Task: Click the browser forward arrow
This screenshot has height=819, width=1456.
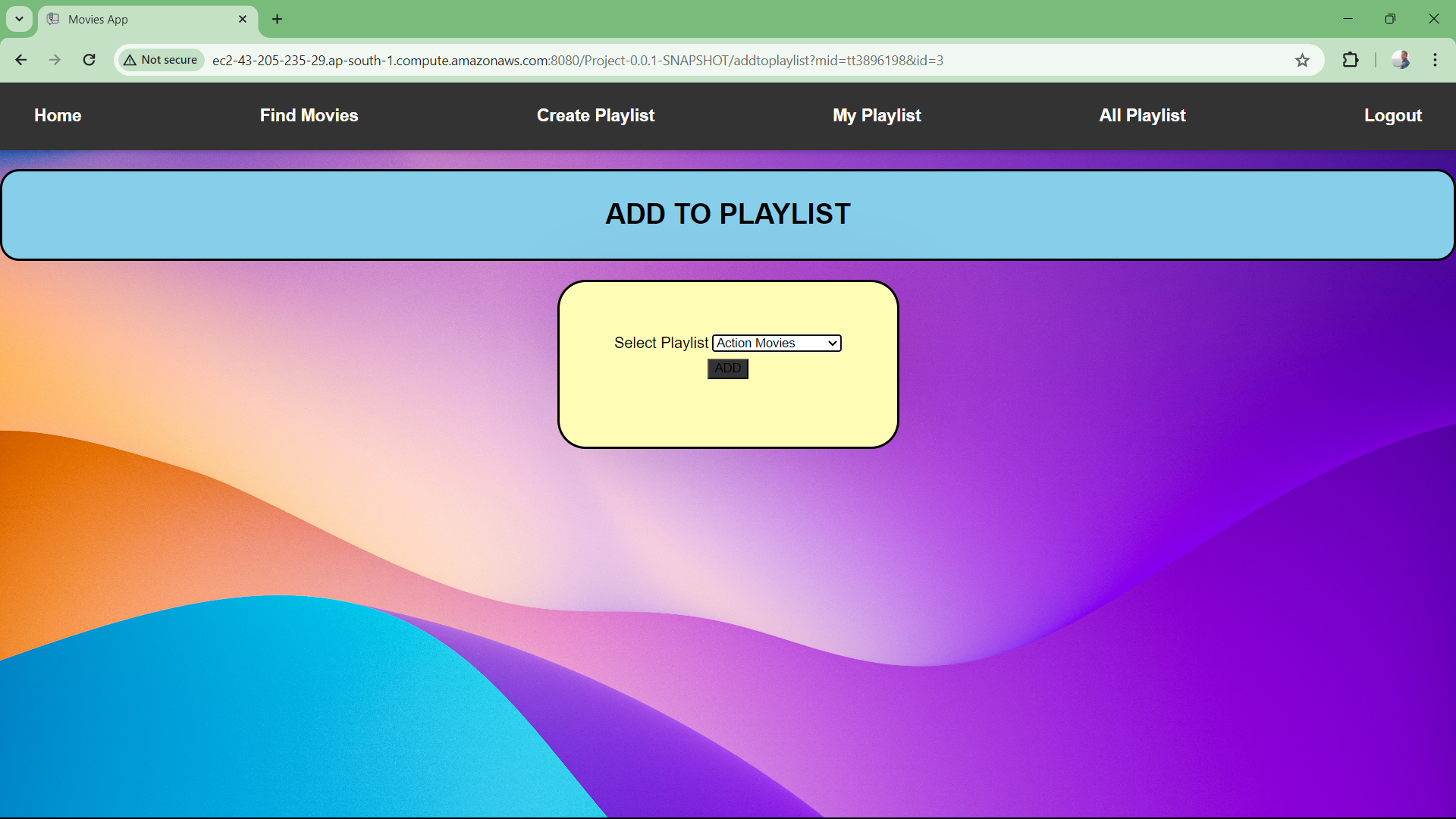Action: [x=55, y=60]
